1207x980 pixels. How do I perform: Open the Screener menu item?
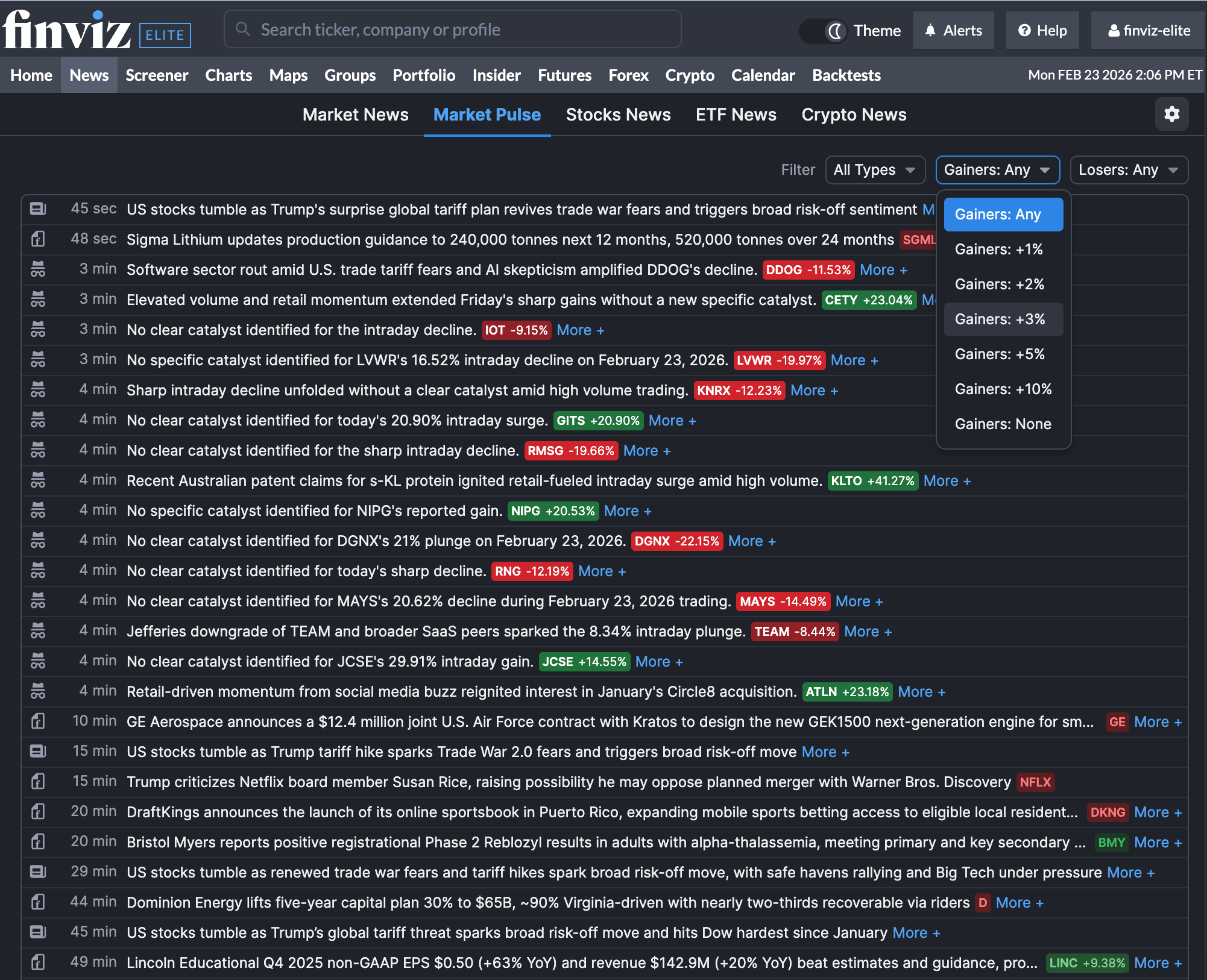tap(157, 75)
